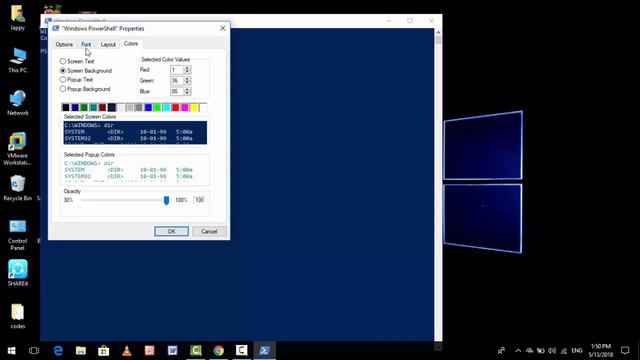
Task: Click the Green value input field
Action: (177, 80)
